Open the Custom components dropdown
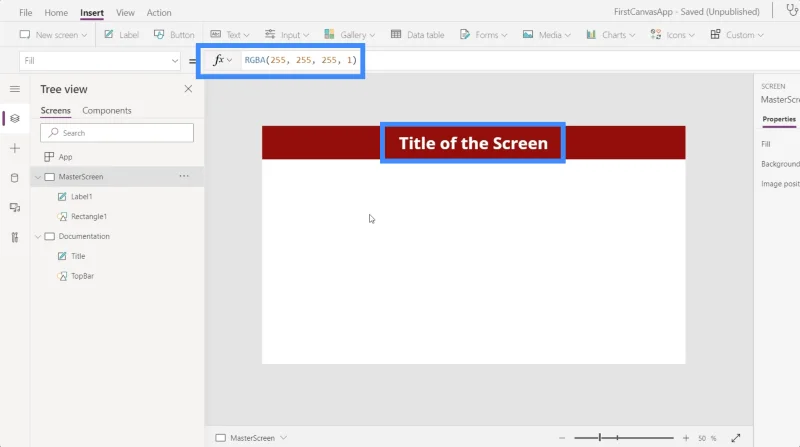 737,35
